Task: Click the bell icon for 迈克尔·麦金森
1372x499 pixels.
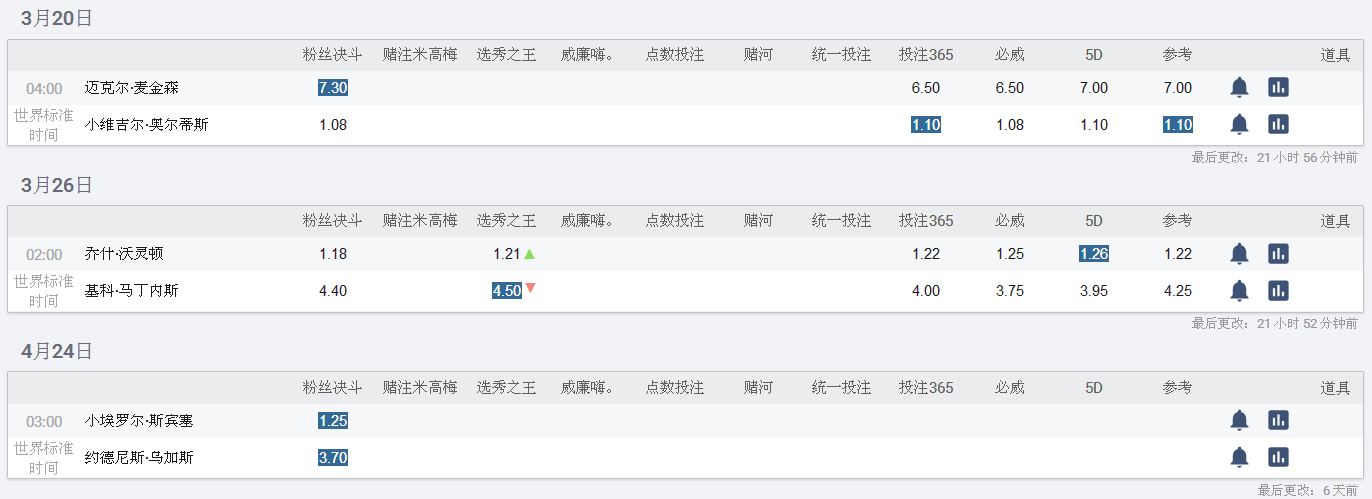Action: click(1239, 88)
